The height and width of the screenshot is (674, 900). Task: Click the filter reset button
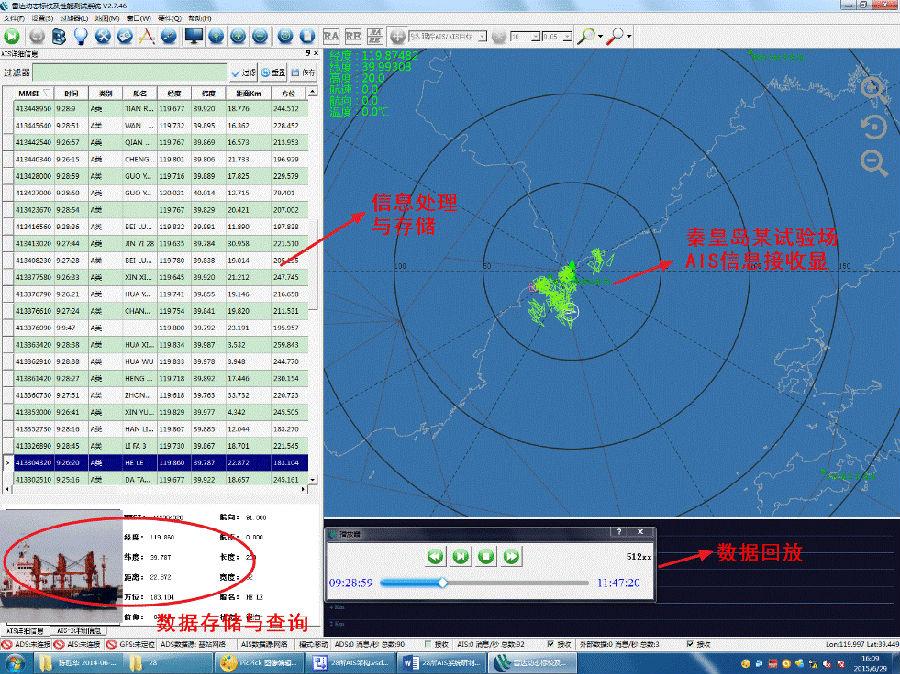point(273,73)
